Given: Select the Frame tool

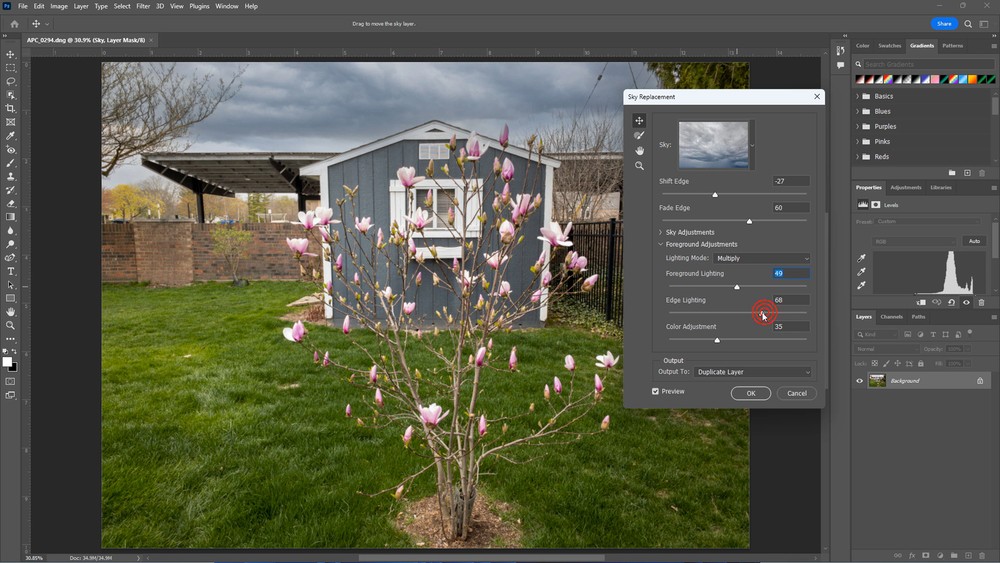Looking at the screenshot, I should click(10, 122).
